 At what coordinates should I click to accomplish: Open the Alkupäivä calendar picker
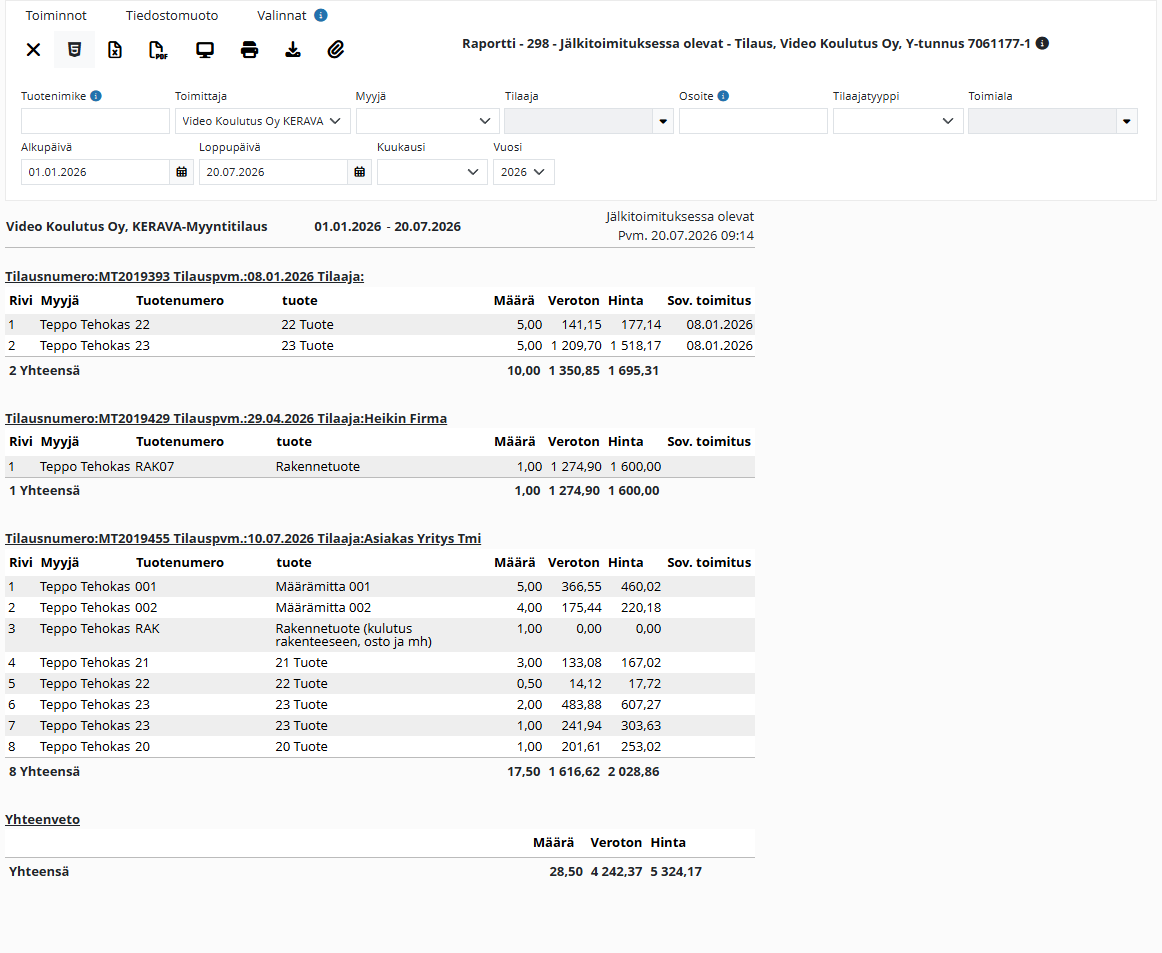coord(182,172)
